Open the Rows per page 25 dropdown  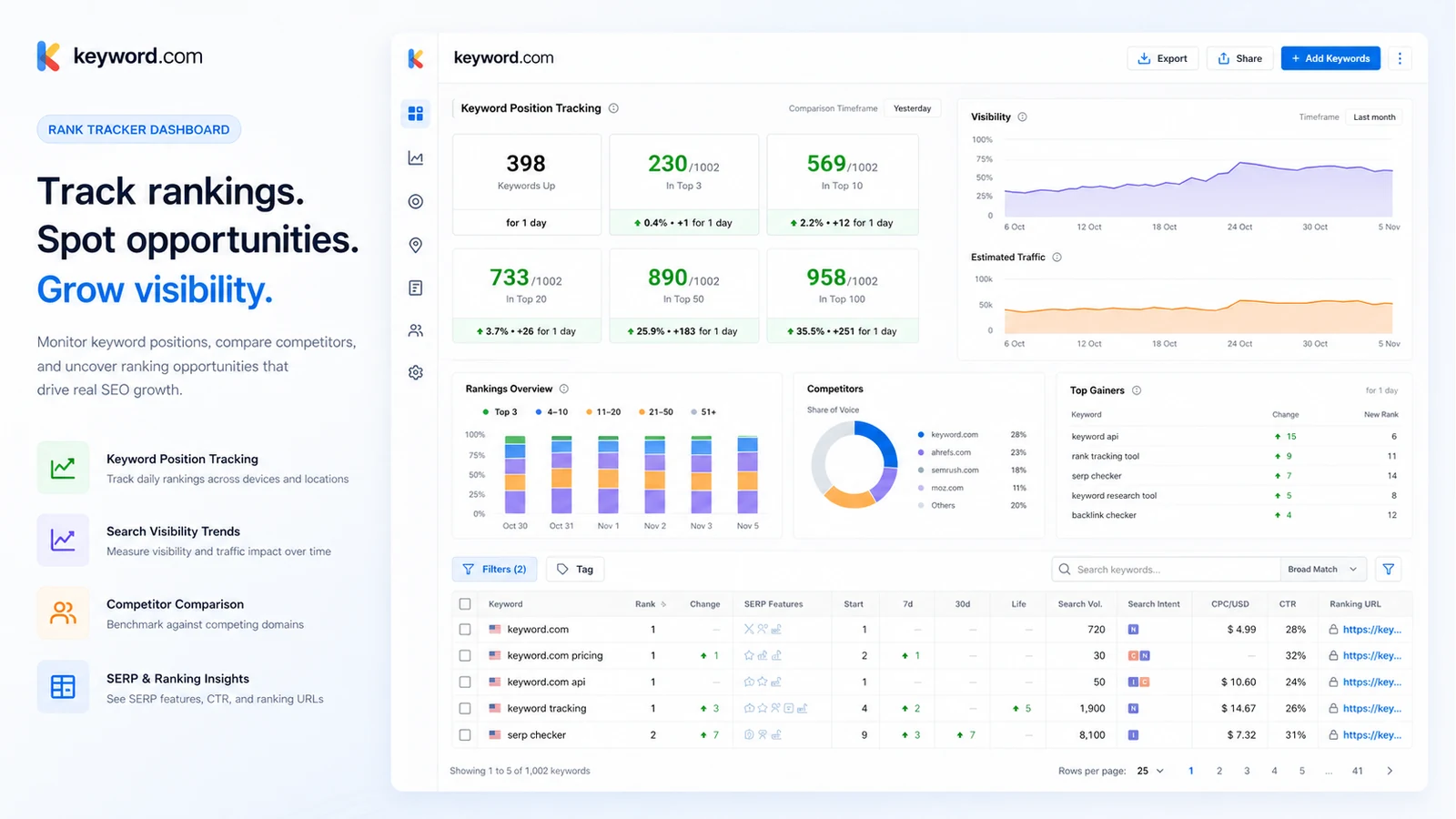[x=1150, y=771]
